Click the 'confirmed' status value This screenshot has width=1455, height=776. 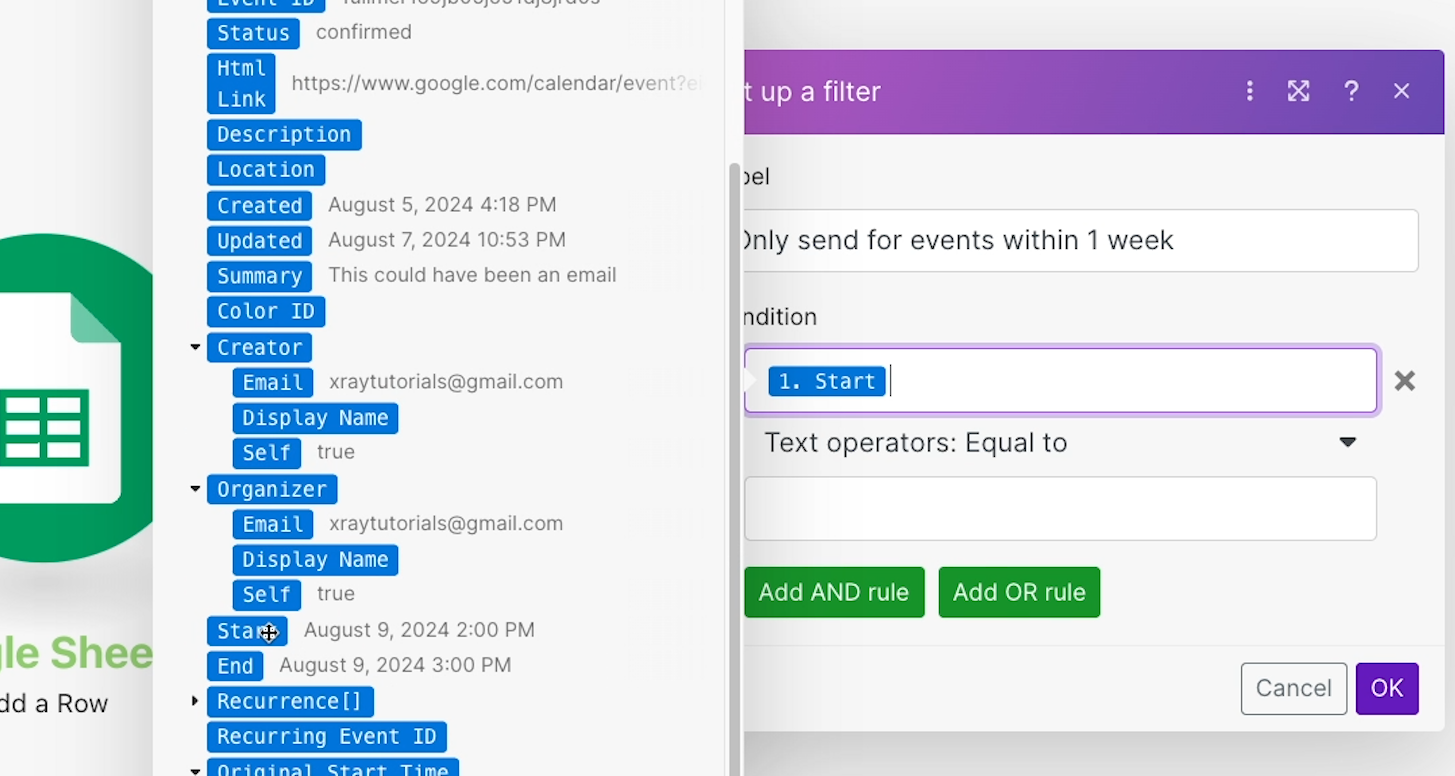click(x=364, y=32)
